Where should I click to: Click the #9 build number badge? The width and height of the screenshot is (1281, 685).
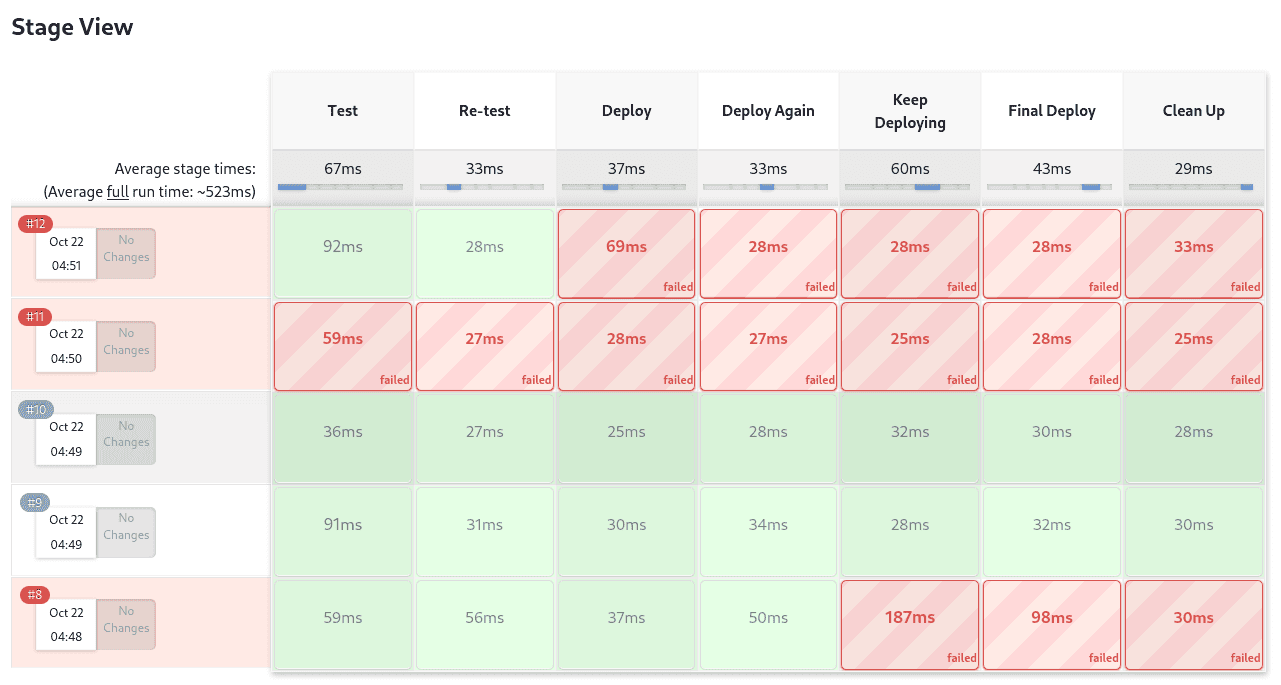34,502
